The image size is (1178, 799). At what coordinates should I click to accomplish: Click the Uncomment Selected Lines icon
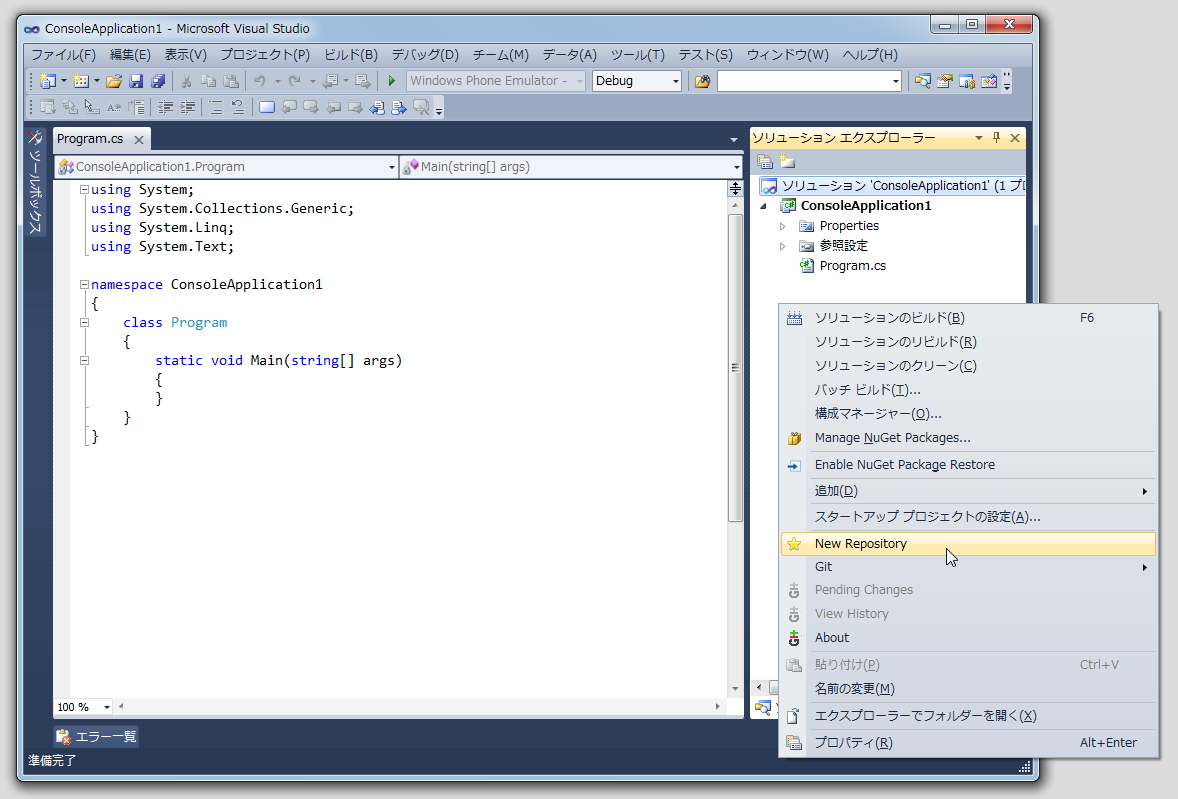(237, 107)
